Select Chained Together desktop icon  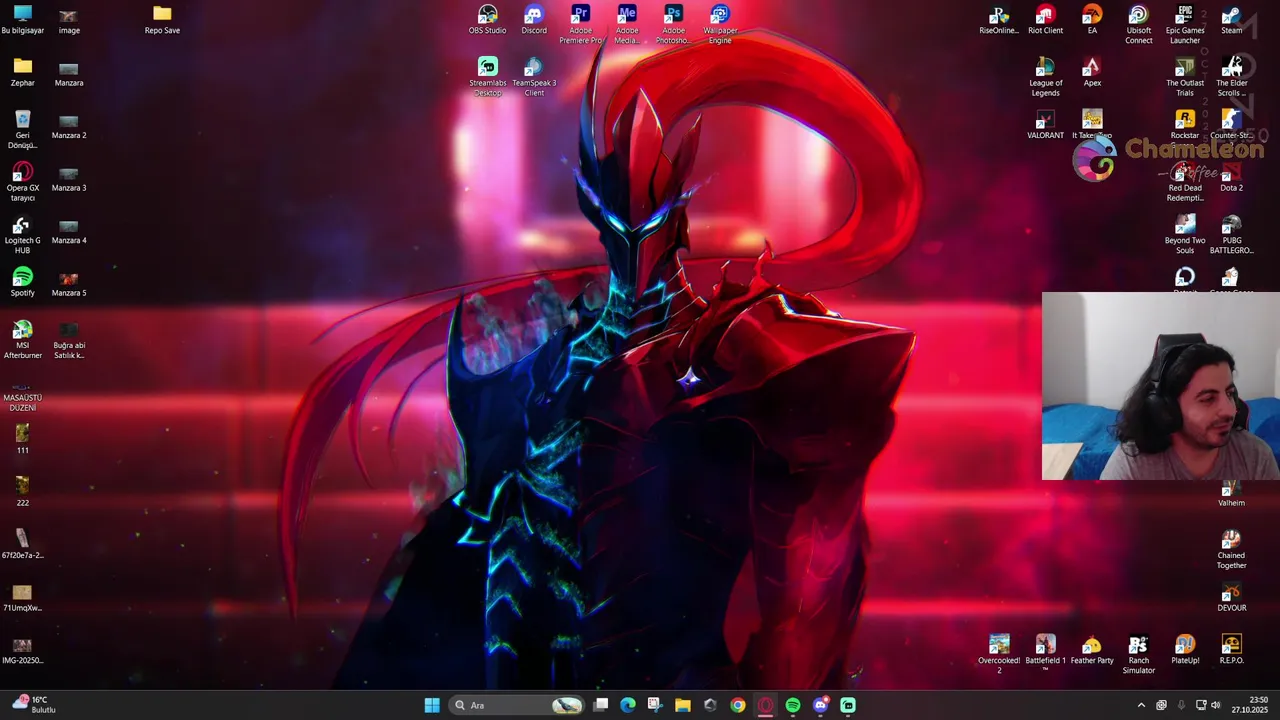pos(1231,549)
